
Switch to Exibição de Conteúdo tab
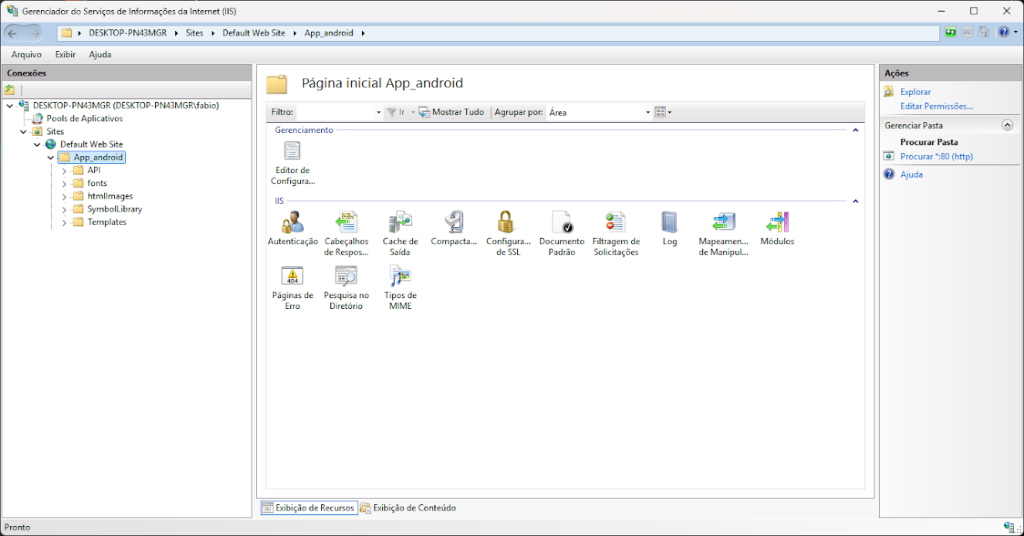pos(408,507)
